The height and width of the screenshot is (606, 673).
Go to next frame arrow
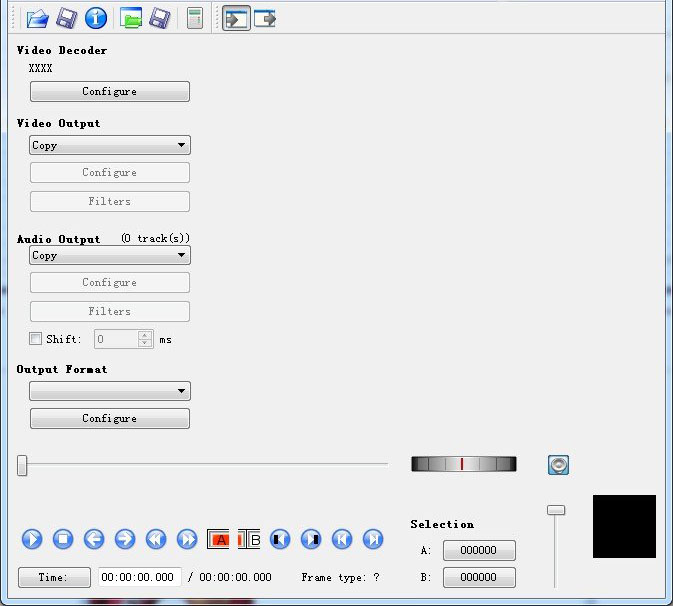pos(125,539)
